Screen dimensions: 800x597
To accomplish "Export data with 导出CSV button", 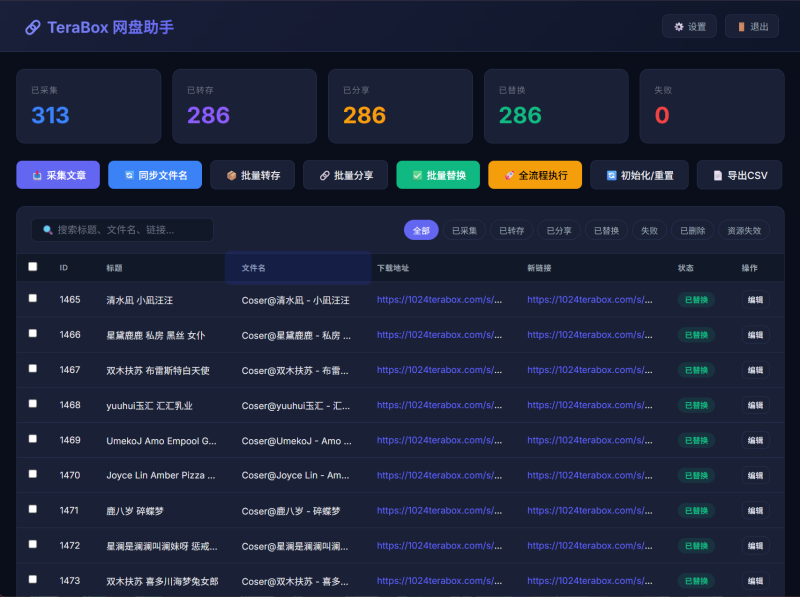I will [739, 175].
